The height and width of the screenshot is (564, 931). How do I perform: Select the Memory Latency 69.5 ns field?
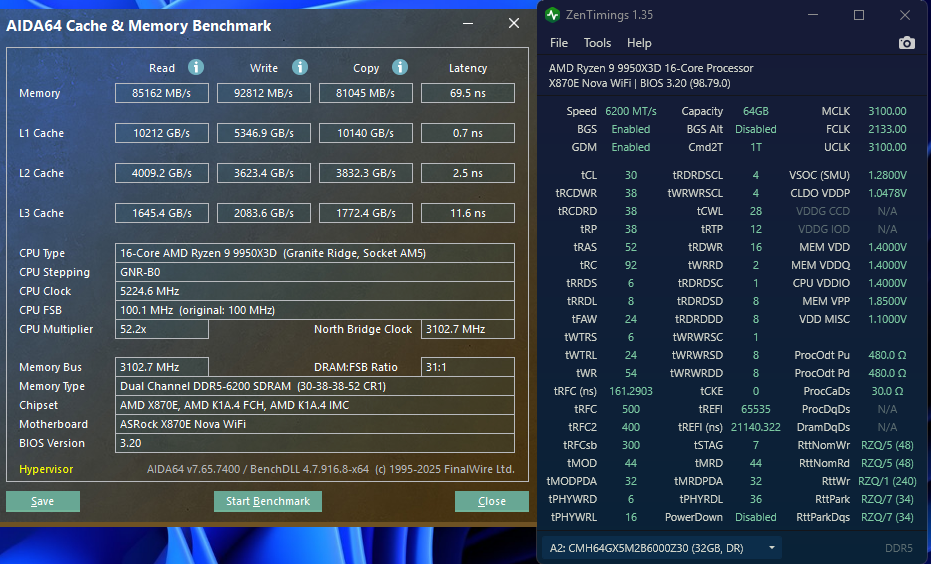point(467,93)
